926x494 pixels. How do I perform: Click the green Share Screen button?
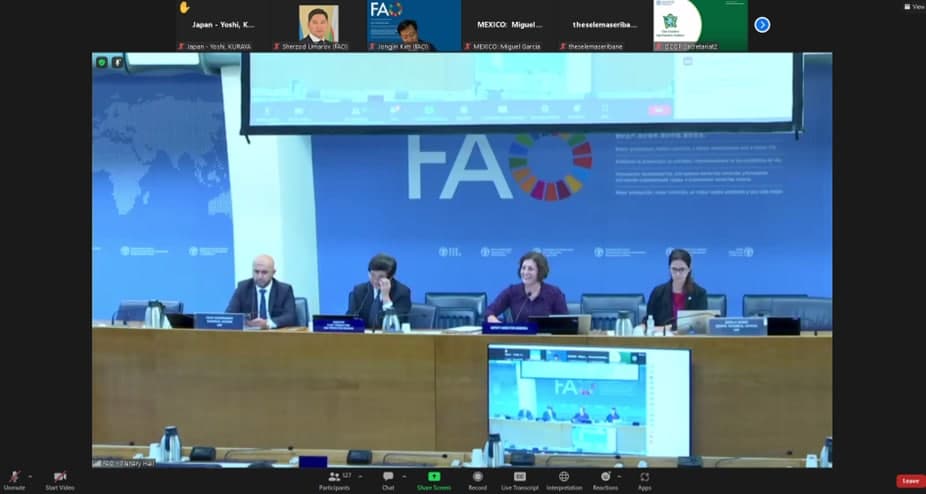[434, 480]
